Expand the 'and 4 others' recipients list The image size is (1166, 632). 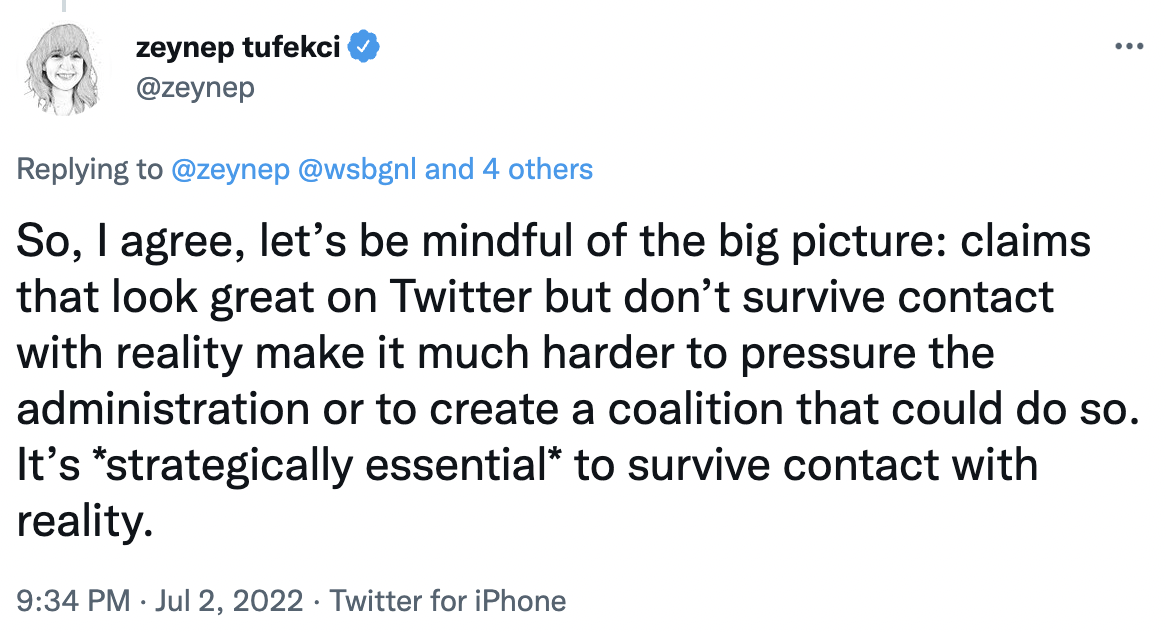point(509,169)
